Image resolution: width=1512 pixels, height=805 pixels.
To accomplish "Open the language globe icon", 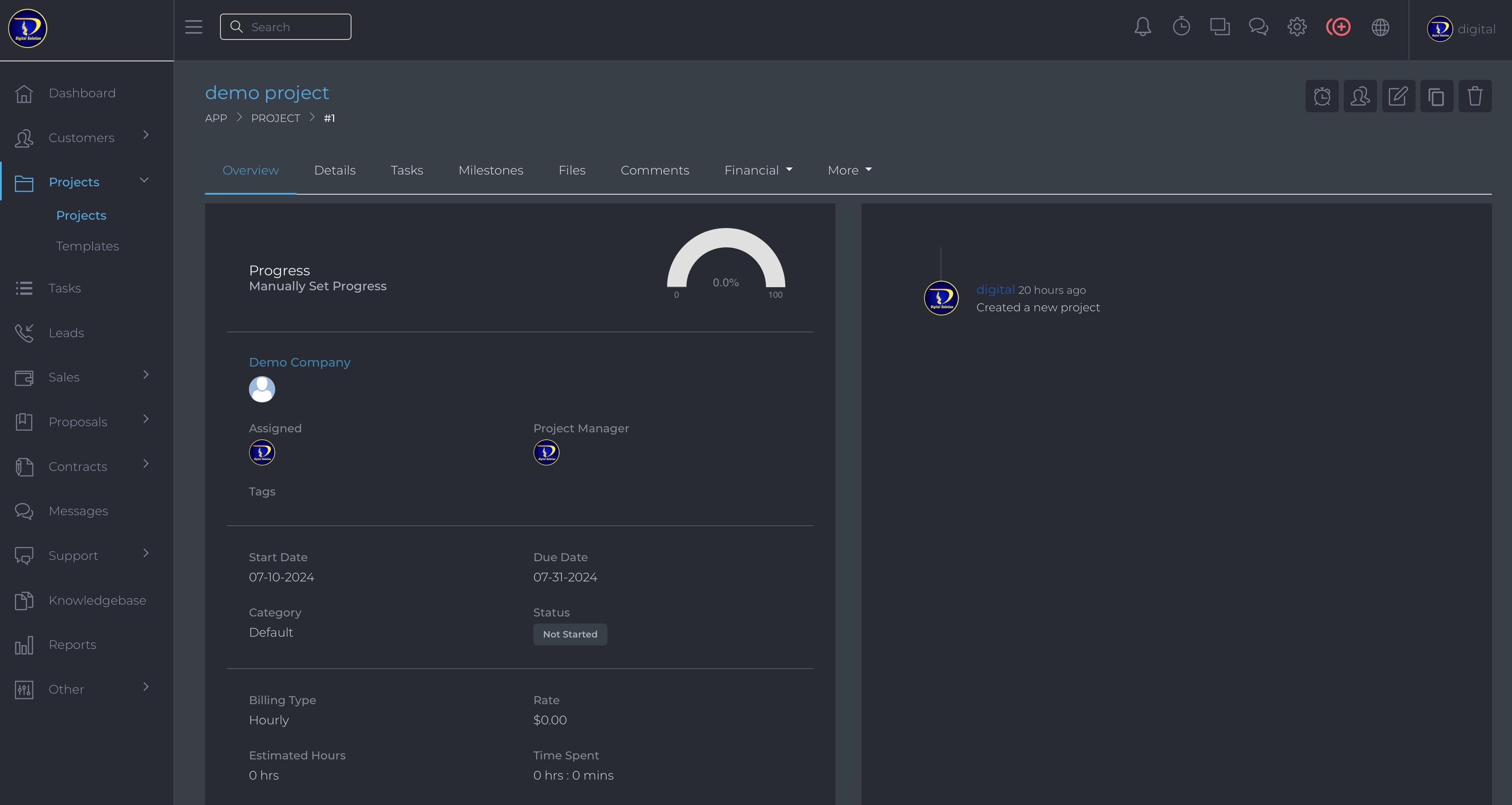I will (1380, 27).
